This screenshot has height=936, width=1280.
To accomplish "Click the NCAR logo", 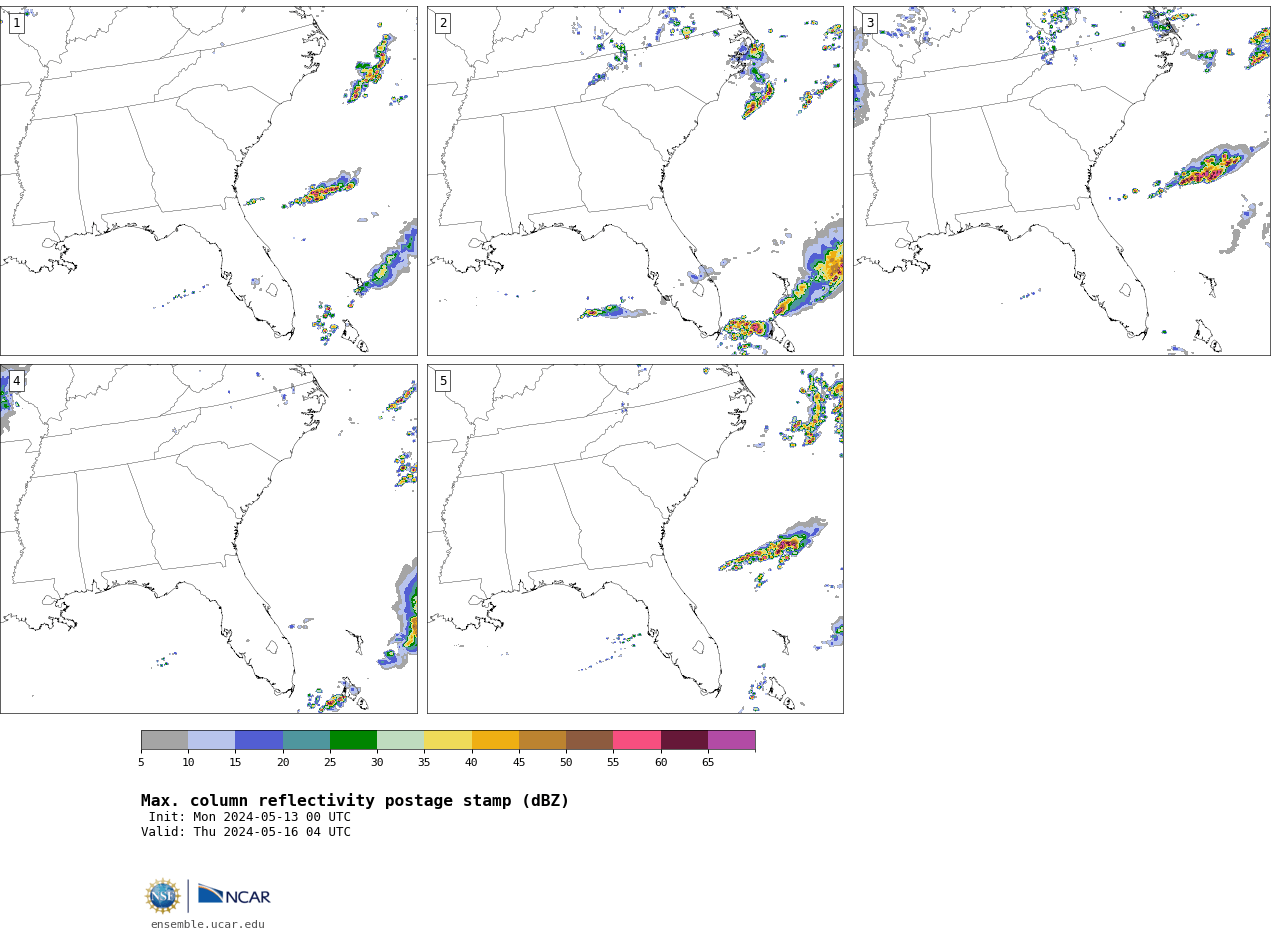I will [234, 895].
